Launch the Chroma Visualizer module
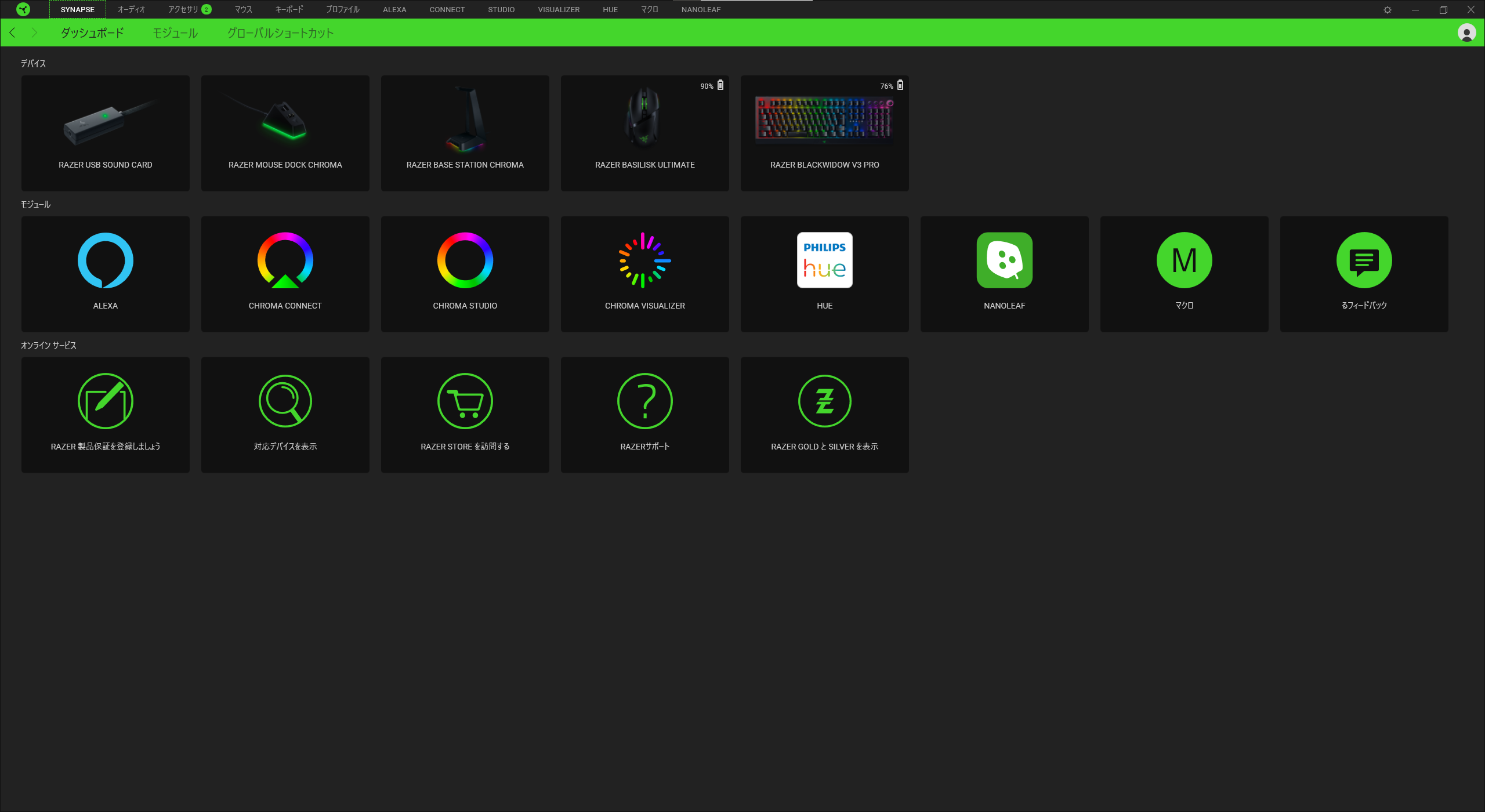The image size is (1485, 812). point(644,274)
